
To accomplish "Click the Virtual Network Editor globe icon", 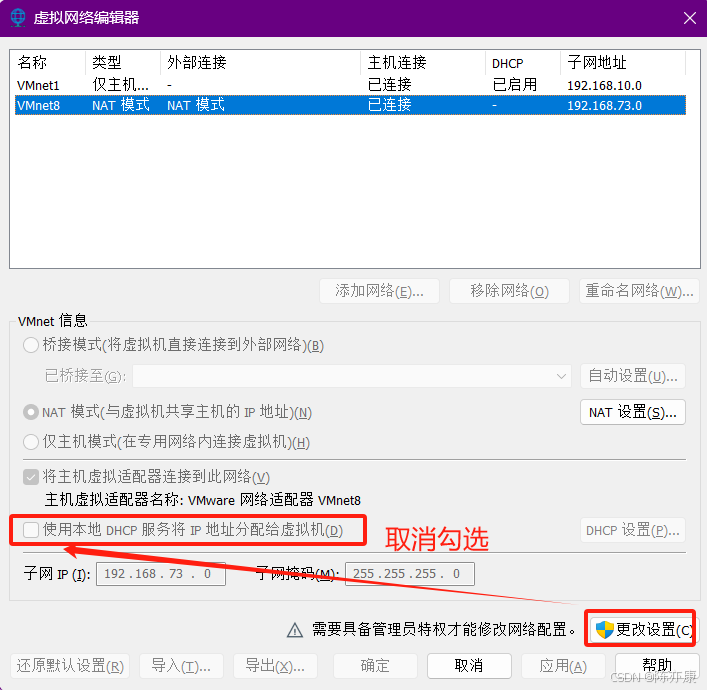I will pyautogui.click(x=18, y=18).
